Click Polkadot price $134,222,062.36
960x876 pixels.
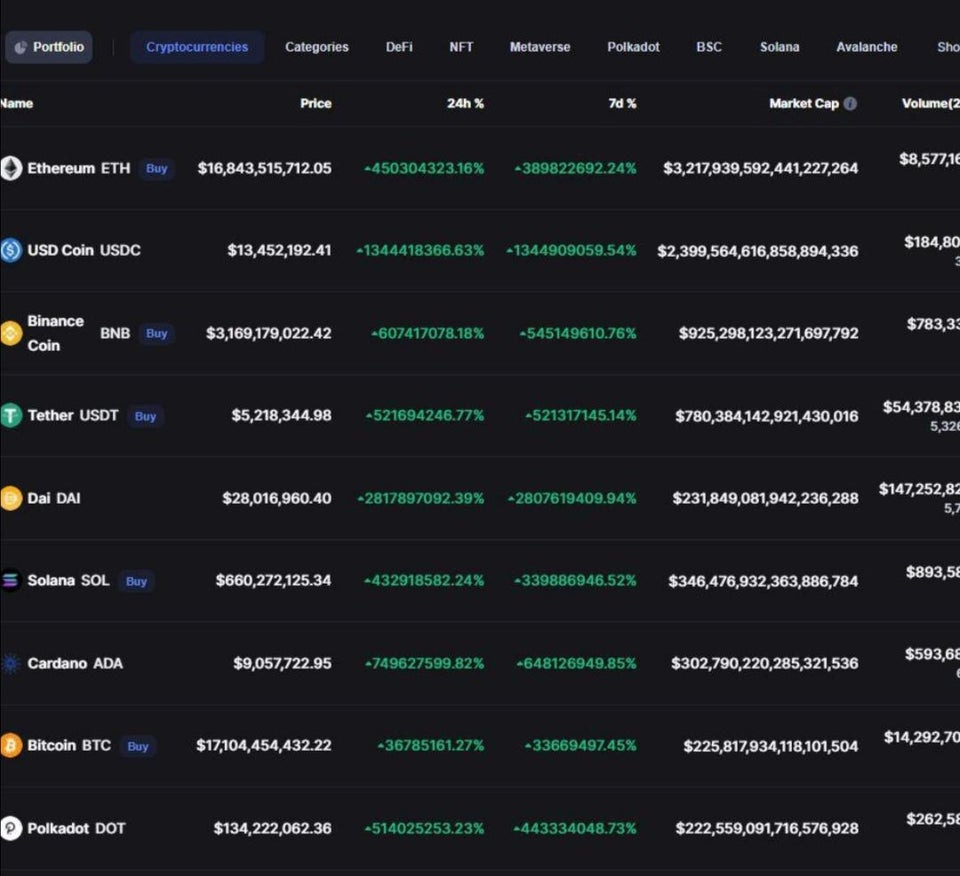272,828
